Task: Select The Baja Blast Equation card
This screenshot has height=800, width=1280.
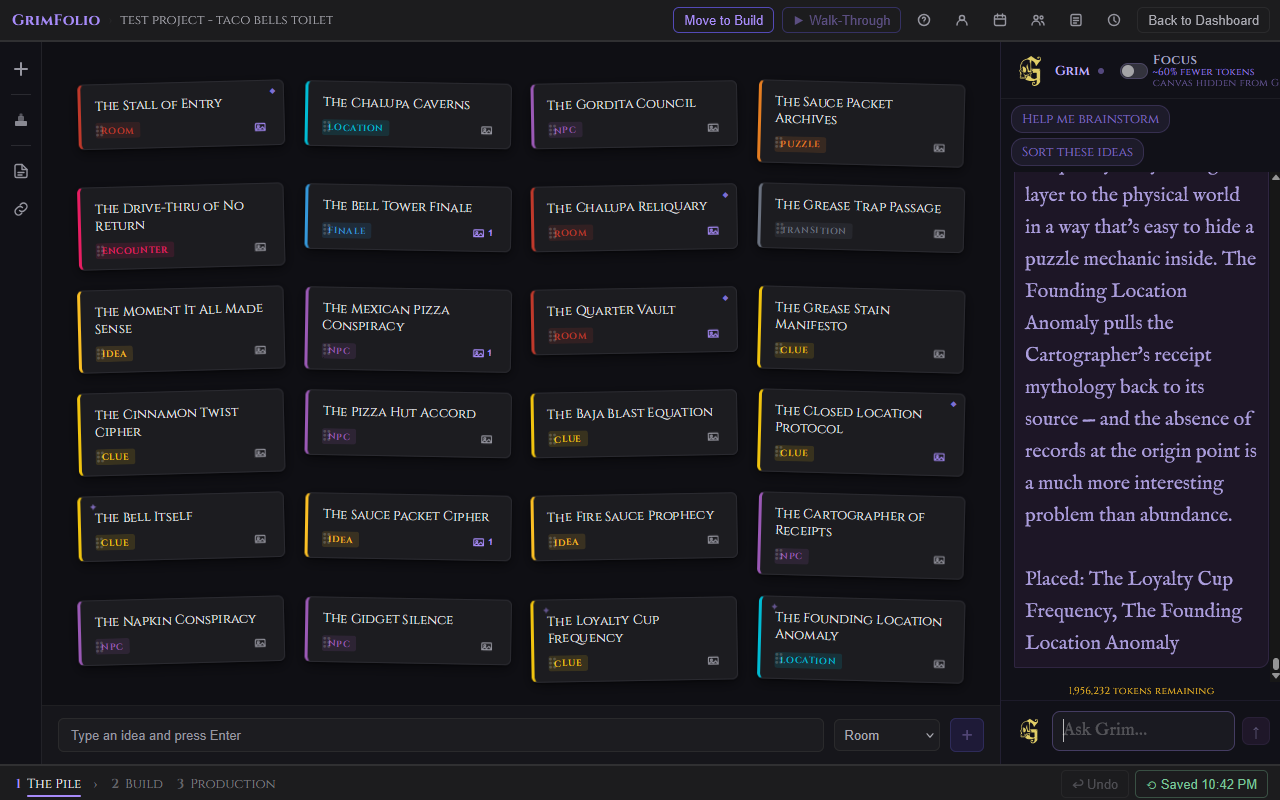Action: tap(634, 425)
